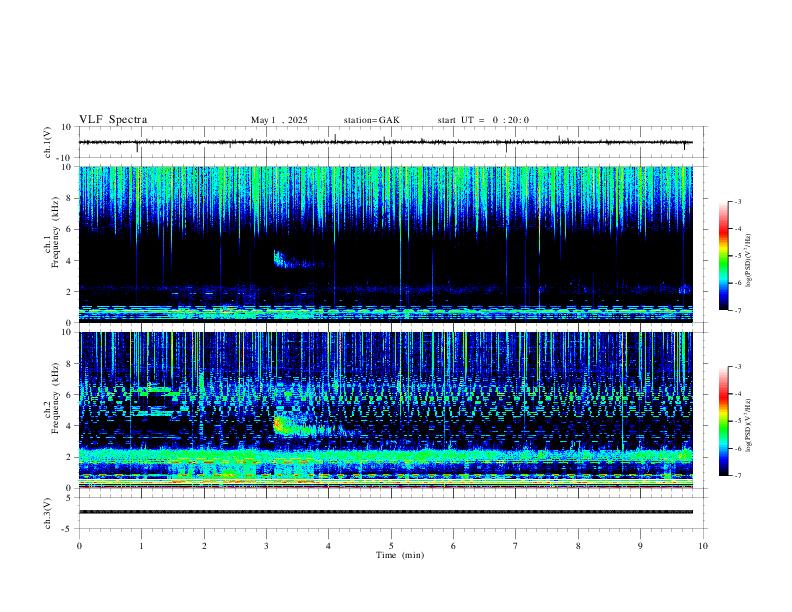Click the "VLF Spectra" plot title
This screenshot has height=612, width=792.
coord(113,120)
